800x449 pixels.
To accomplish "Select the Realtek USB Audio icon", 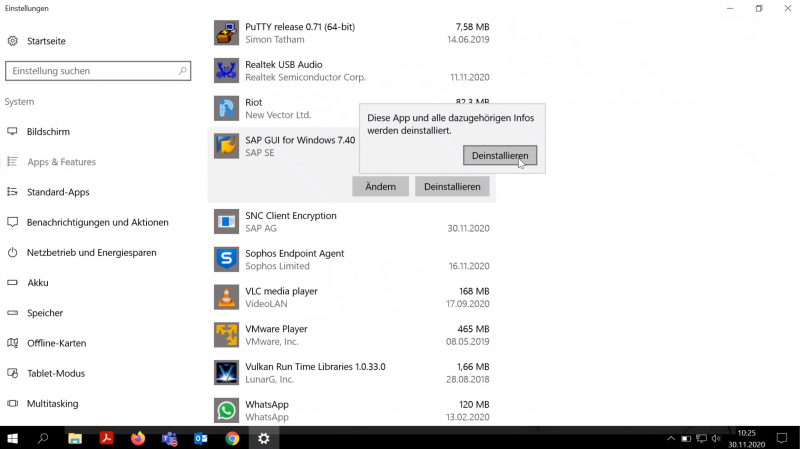I will pos(226,70).
